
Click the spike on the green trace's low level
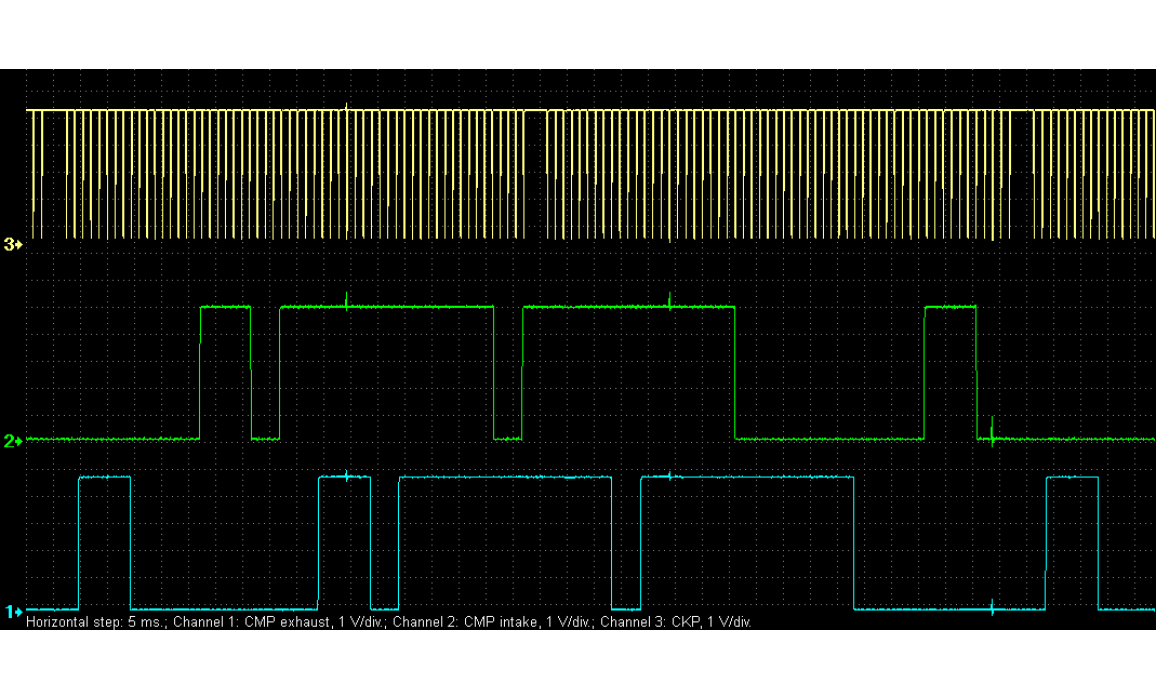click(x=991, y=432)
